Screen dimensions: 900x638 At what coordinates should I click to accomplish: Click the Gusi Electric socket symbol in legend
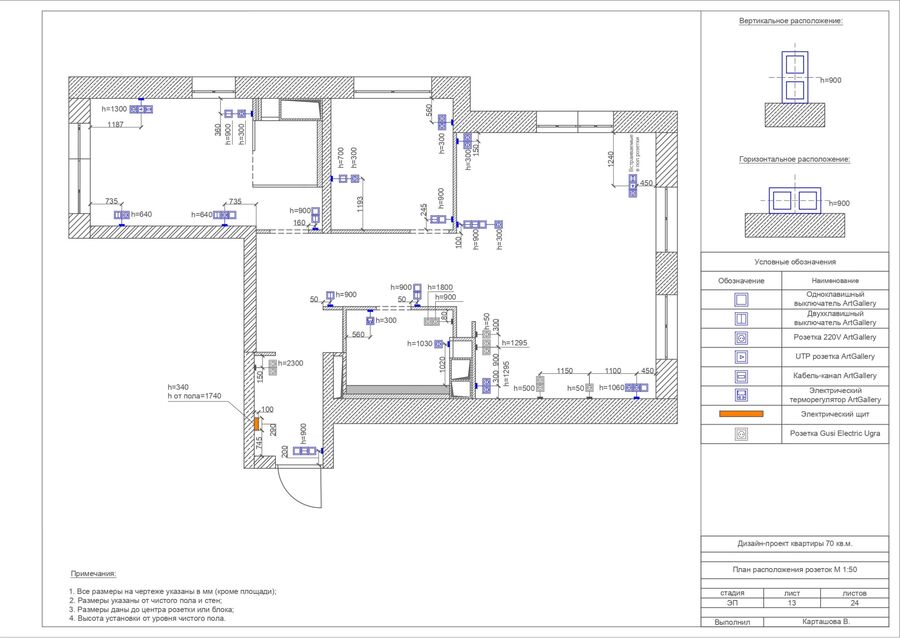click(x=741, y=434)
